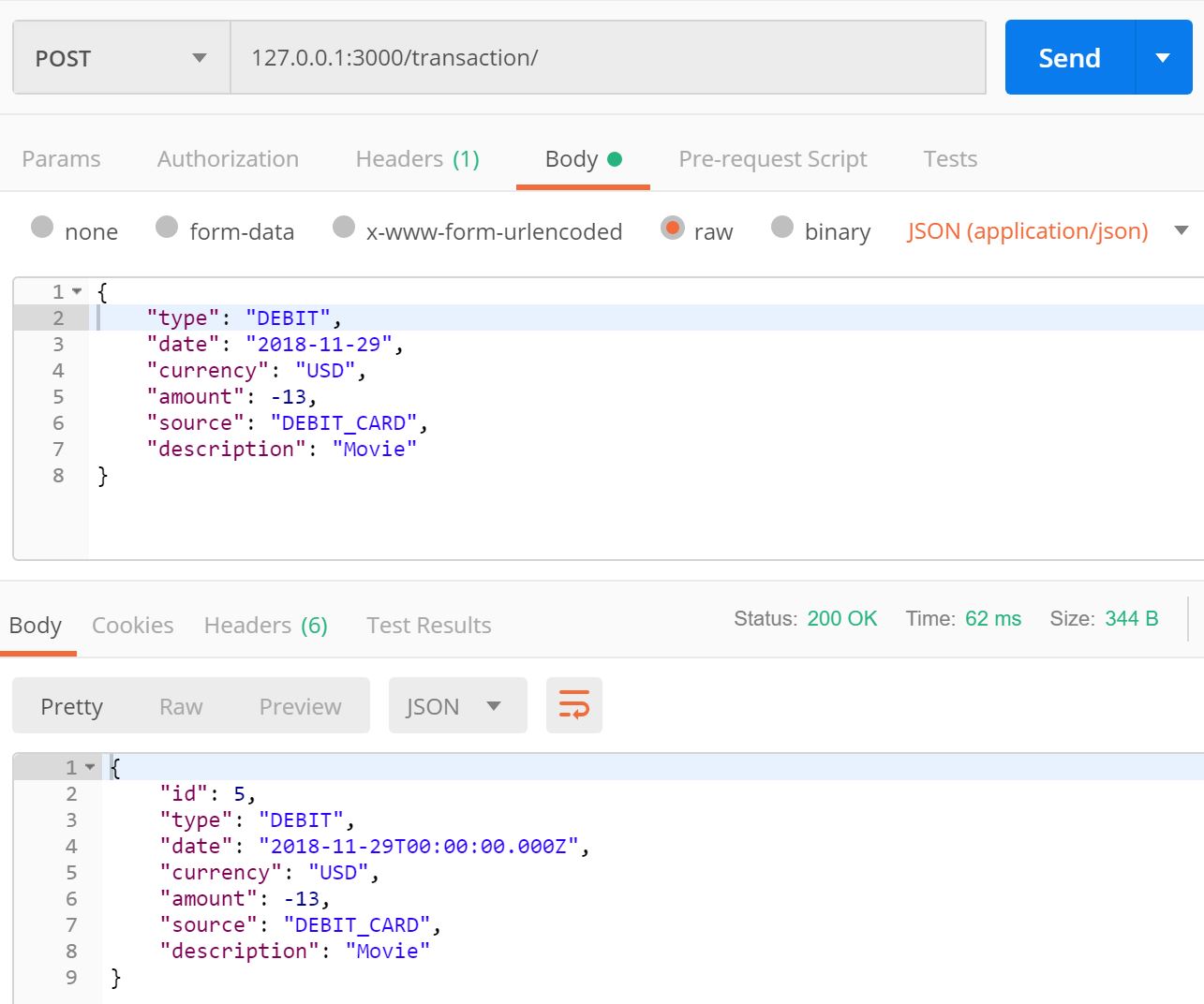Click the response "source": "DEBIT_CARD" line

click(x=301, y=924)
